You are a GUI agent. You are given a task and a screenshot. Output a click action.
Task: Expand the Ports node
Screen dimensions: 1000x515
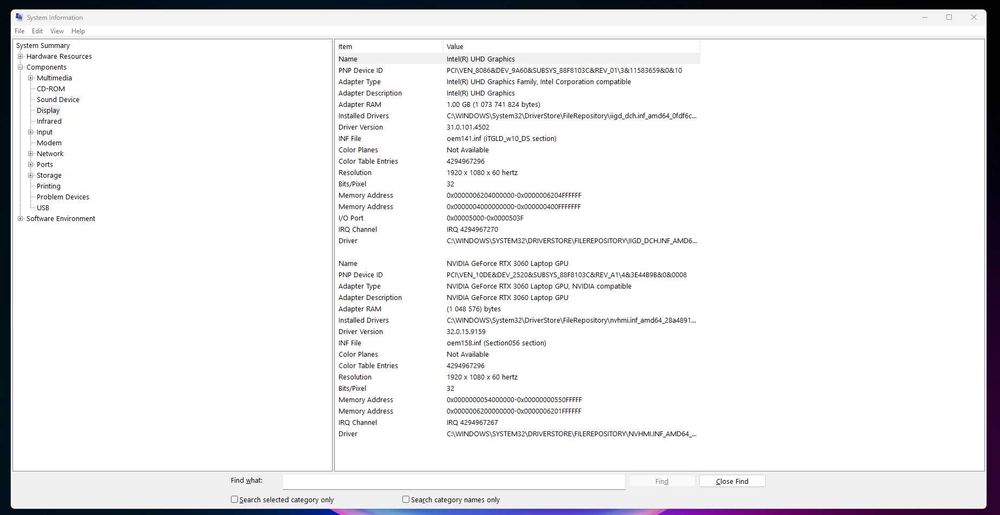(31, 164)
